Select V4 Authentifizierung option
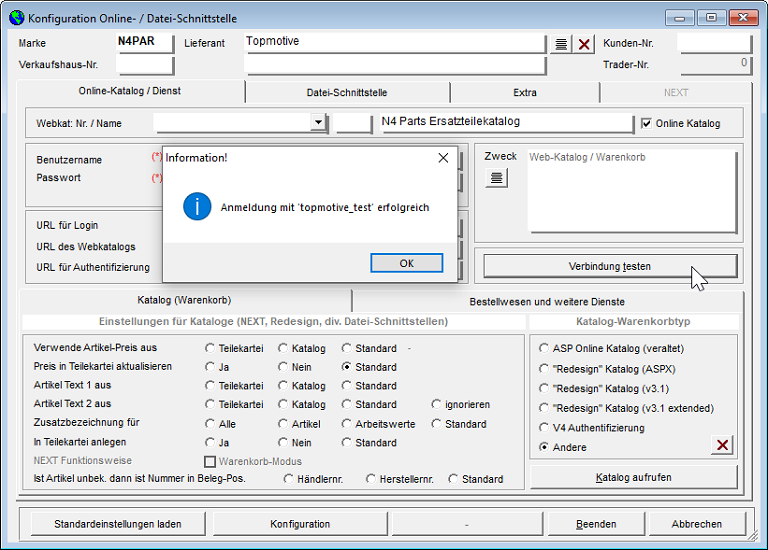Viewport: 768px width, 550px height. [544, 428]
